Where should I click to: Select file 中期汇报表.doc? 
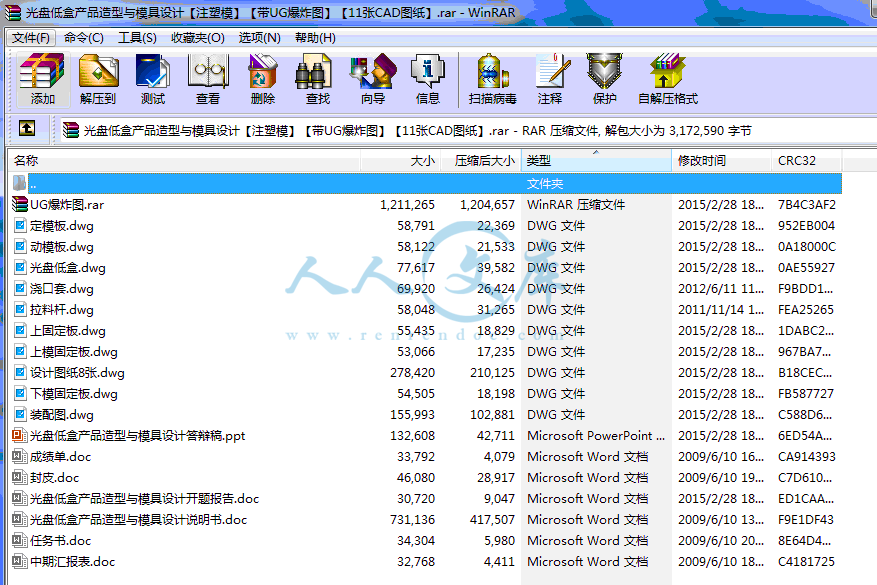coord(72,561)
